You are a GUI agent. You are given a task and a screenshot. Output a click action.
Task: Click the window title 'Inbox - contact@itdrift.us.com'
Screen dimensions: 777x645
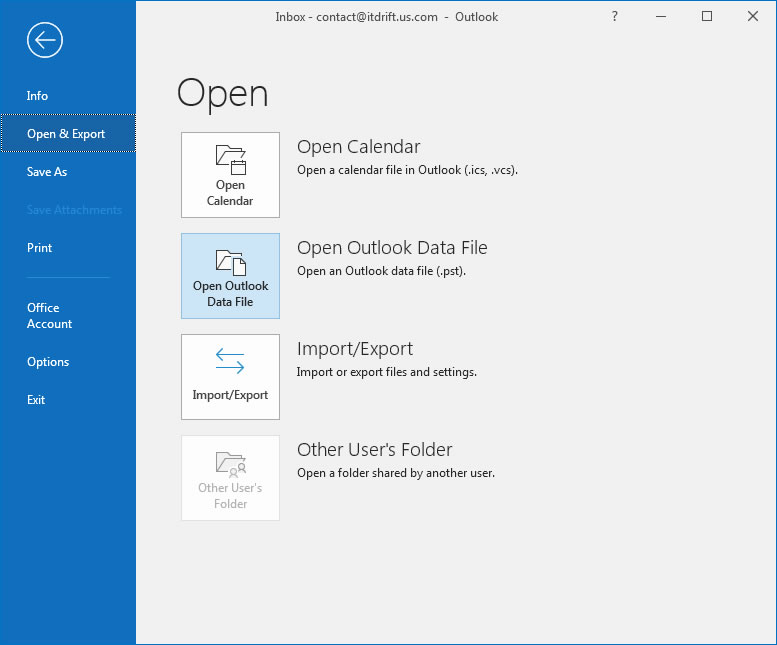click(x=356, y=17)
